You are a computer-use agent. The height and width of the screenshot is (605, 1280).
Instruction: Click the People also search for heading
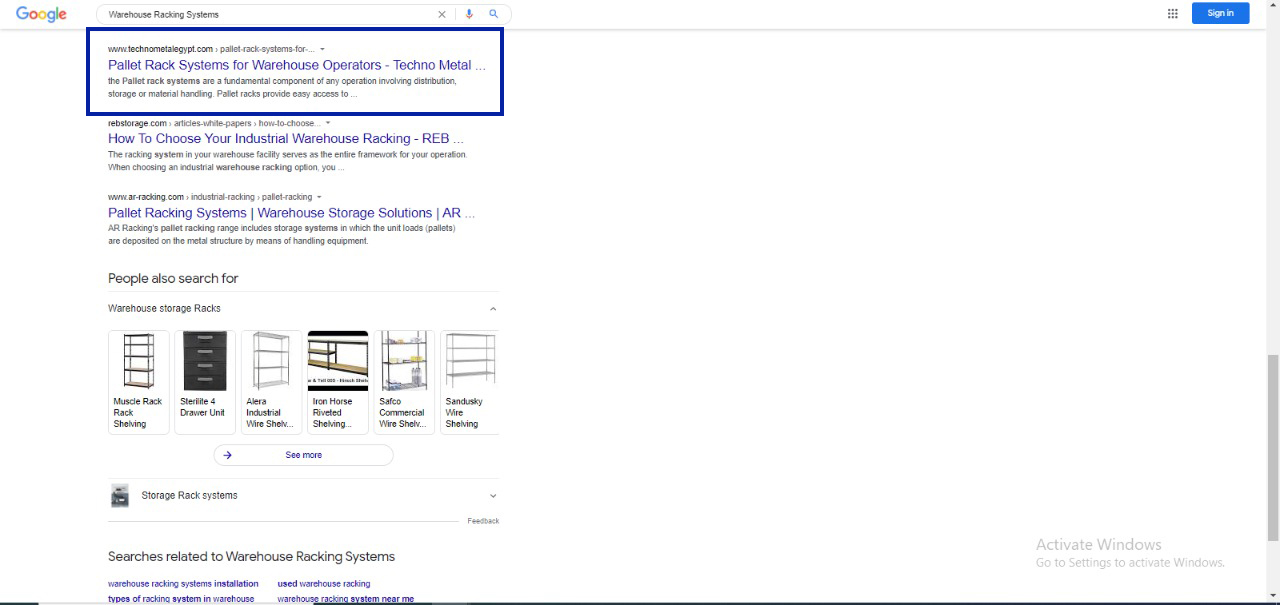pyautogui.click(x=173, y=278)
